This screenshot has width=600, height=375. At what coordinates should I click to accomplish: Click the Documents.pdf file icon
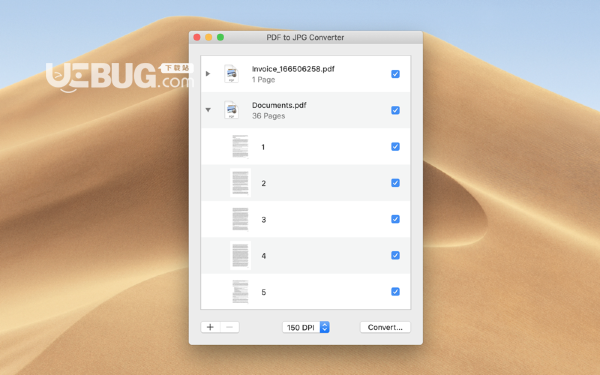[231, 110]
